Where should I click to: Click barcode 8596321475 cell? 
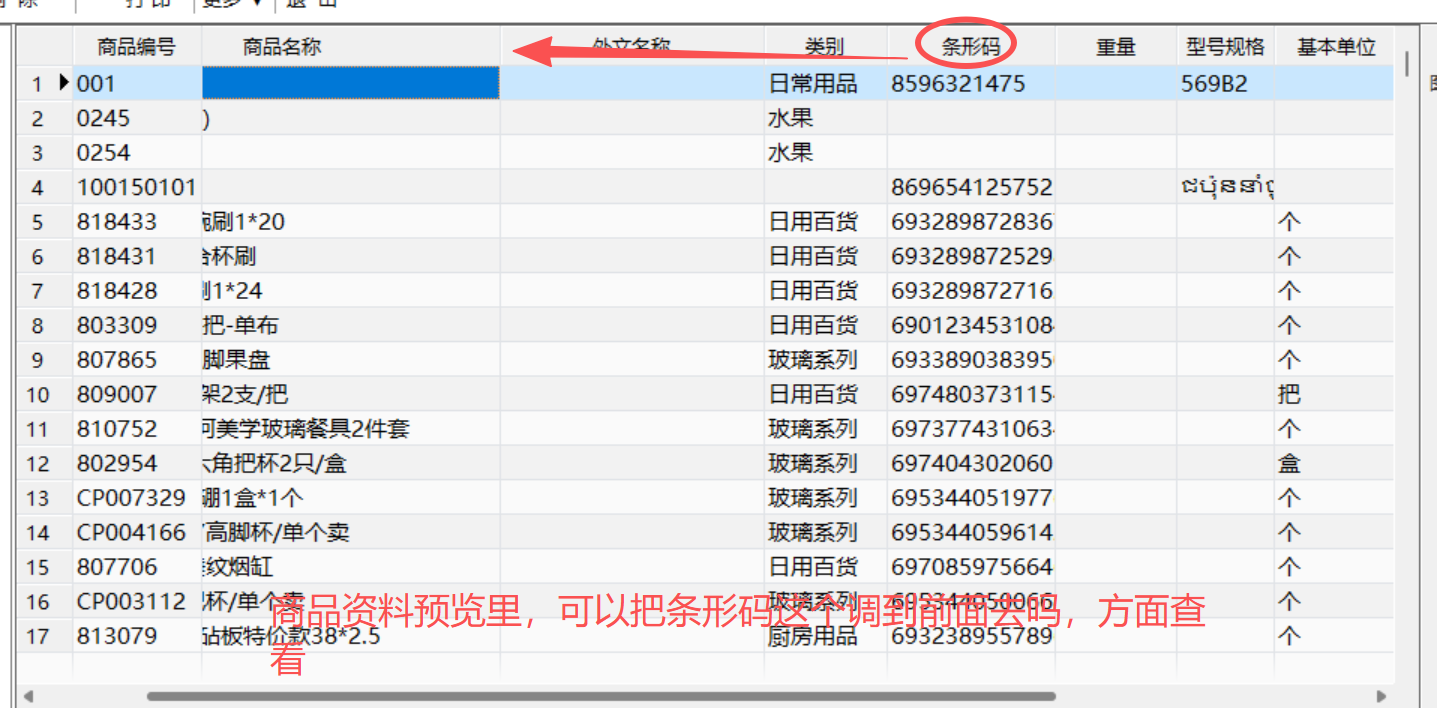[x=971, y=83]
